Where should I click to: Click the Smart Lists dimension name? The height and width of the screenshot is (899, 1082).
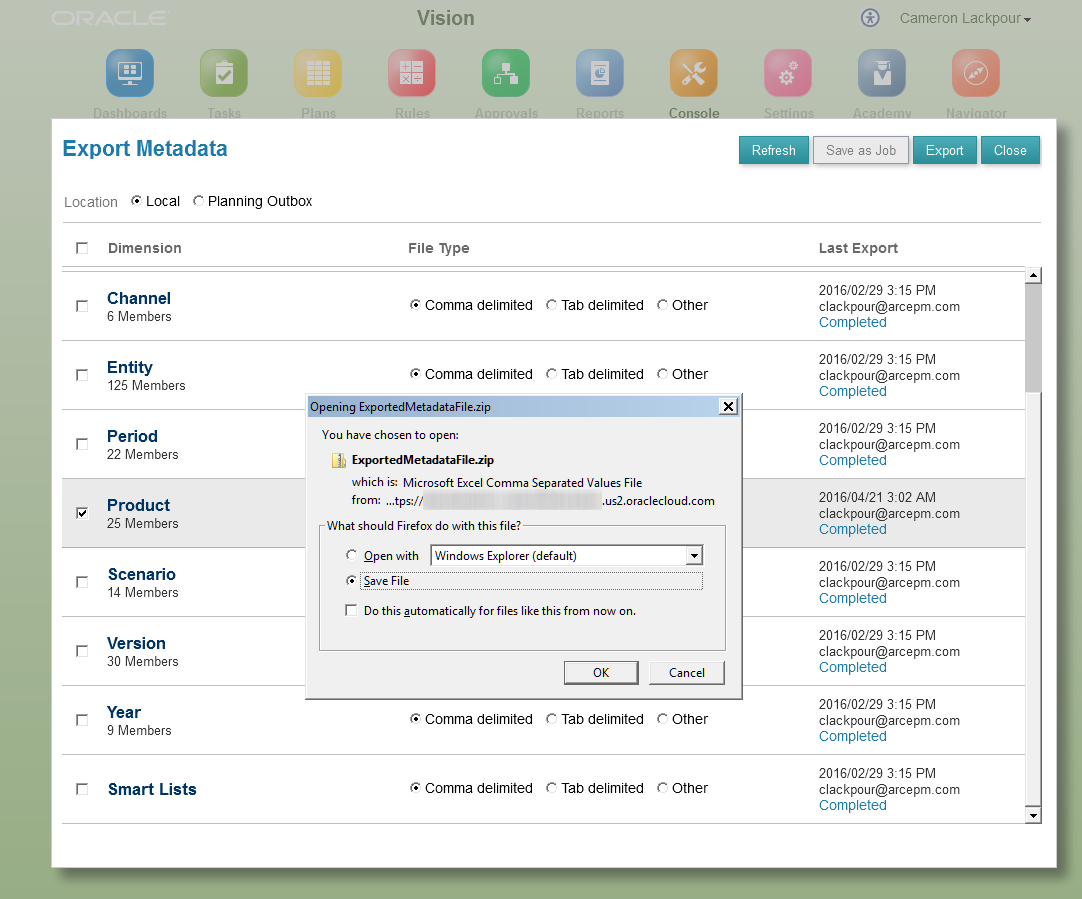(x=152, y=789)
